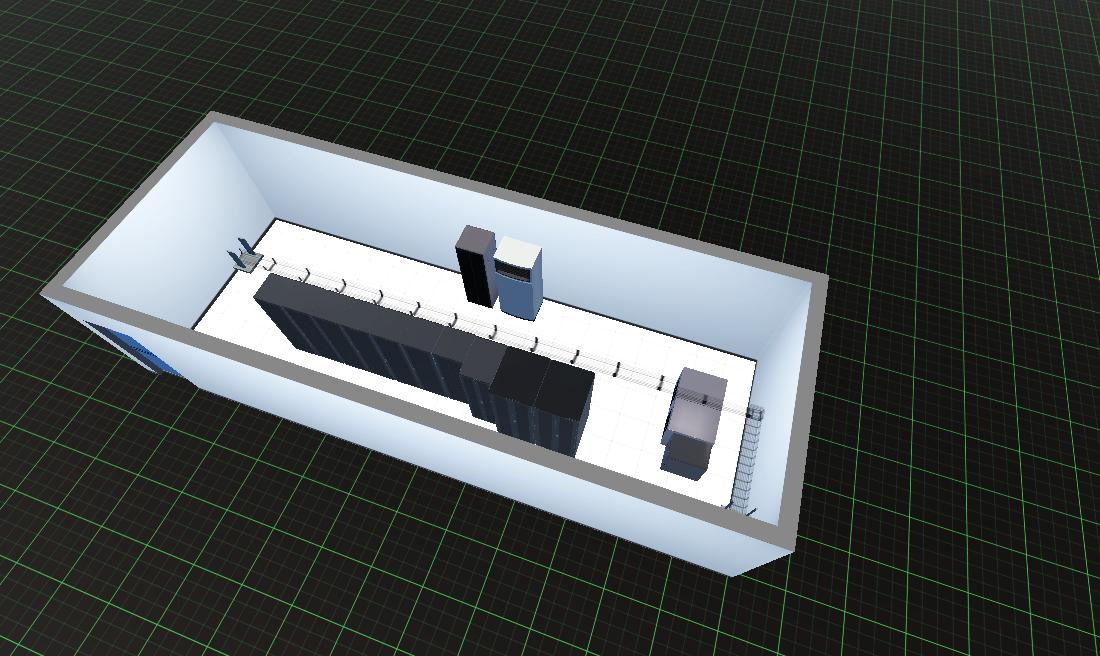Click the white cooling unit at the back wall

pyautogui.click(x=519, y=279)
